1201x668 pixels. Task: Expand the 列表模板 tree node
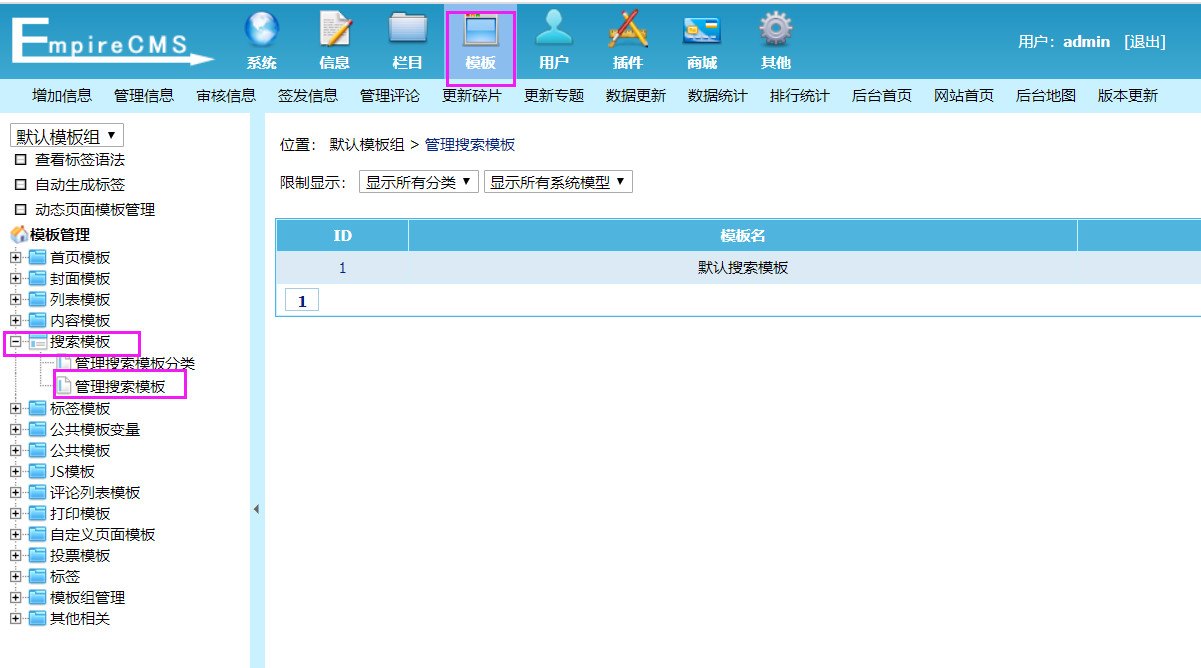point(15,300)
